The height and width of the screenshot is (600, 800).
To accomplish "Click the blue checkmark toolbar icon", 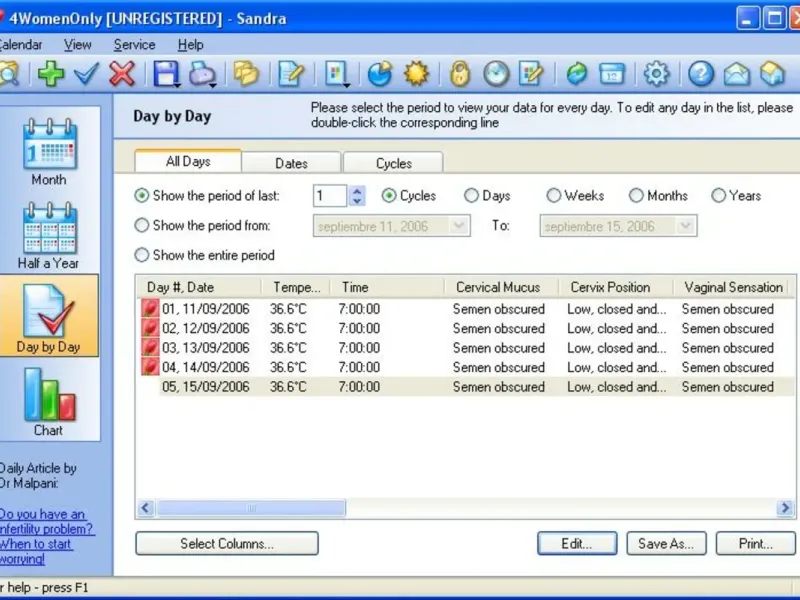I will 86,74.
